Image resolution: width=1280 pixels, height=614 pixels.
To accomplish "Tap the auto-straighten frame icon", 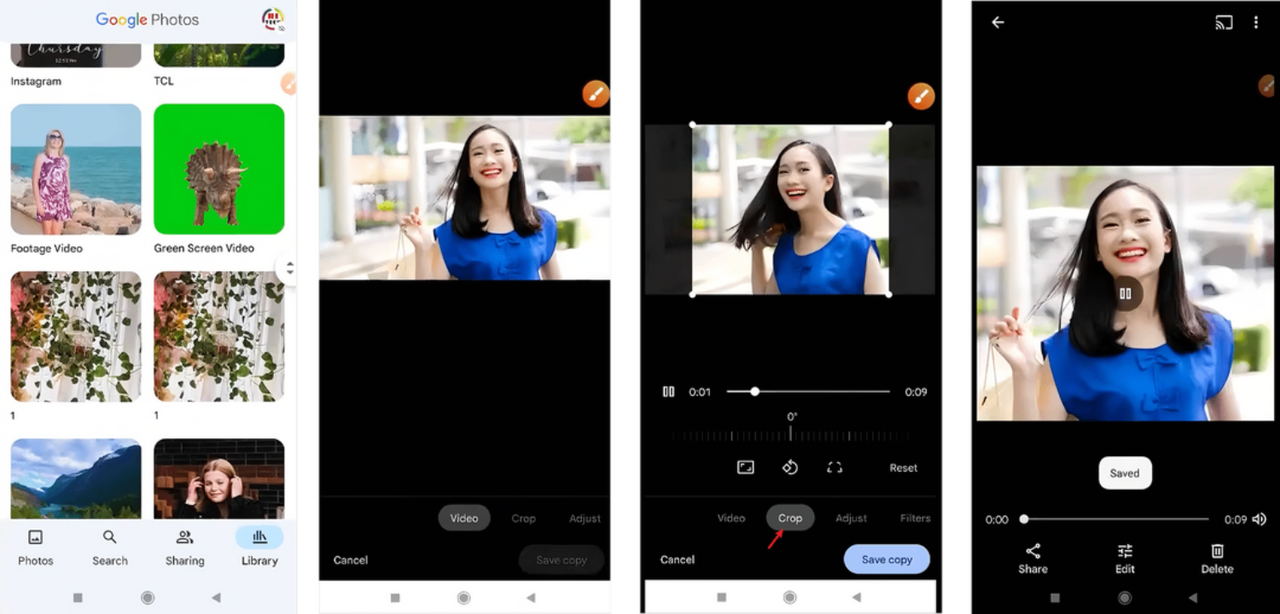I will pyautogui.click(x=834, y=467).
